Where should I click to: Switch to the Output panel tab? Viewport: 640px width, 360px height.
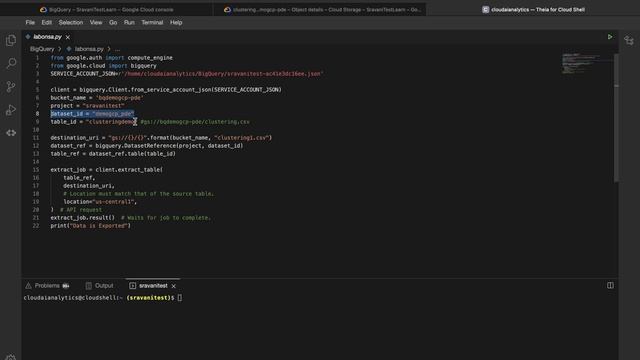(x=100, y=286)
